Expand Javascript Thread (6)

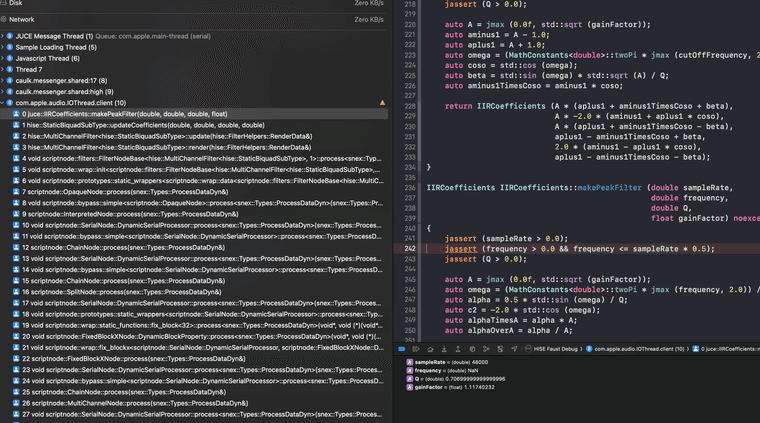pyautogui.click(x=2, y=59)
